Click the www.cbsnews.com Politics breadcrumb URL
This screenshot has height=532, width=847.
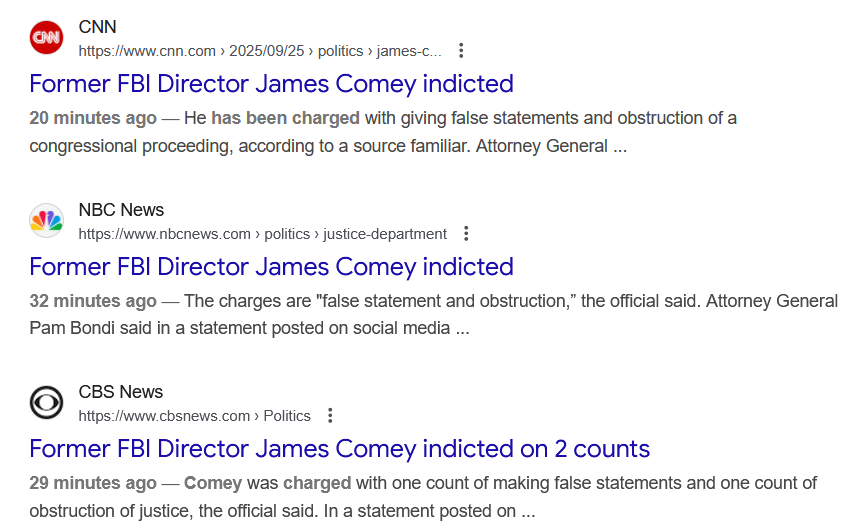pos(194,416)
